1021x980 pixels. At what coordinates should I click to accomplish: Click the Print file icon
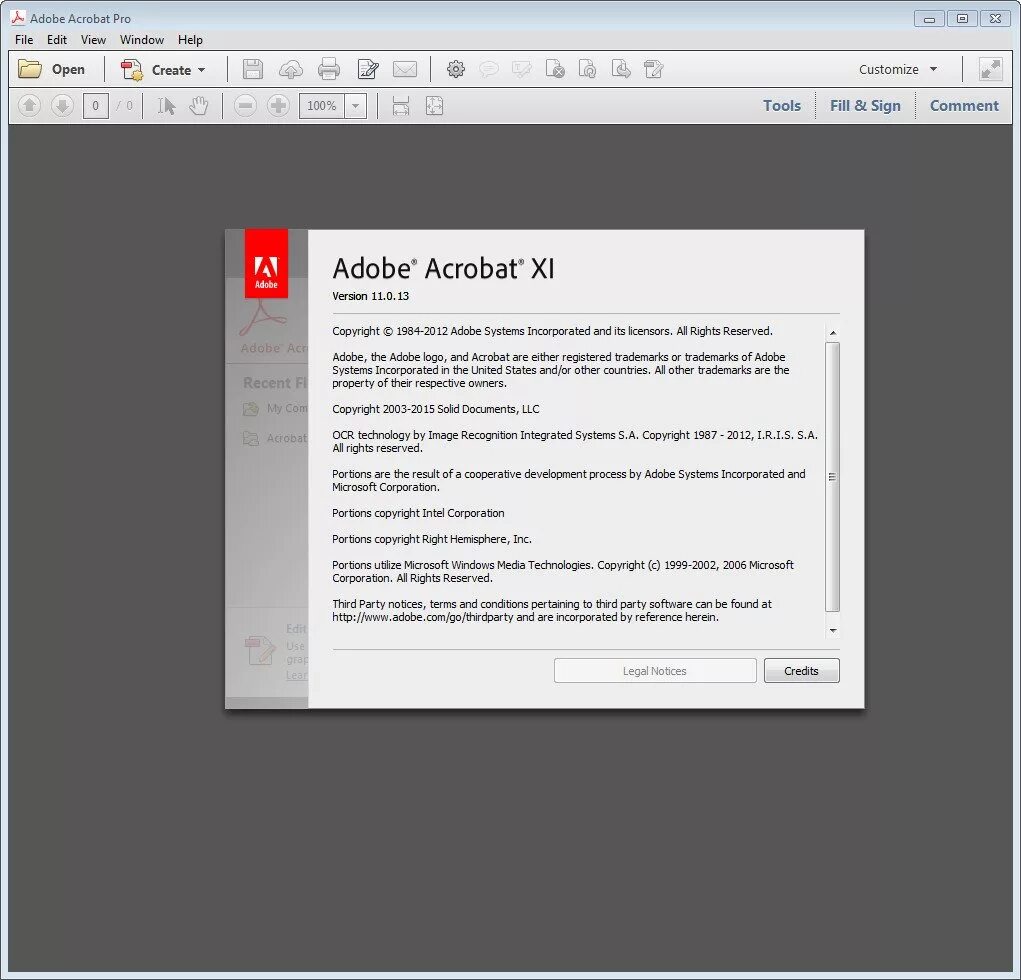pos(329,69)
